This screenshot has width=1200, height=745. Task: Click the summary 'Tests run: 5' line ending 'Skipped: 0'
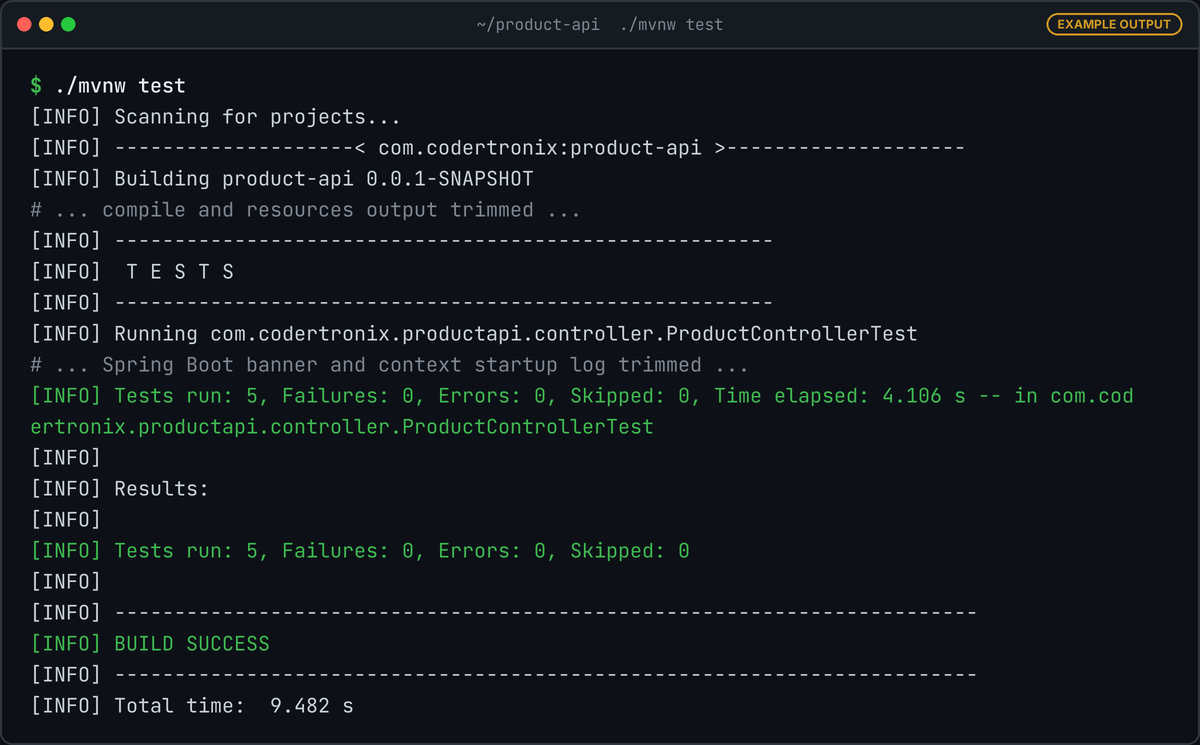[x=360, y=551]
